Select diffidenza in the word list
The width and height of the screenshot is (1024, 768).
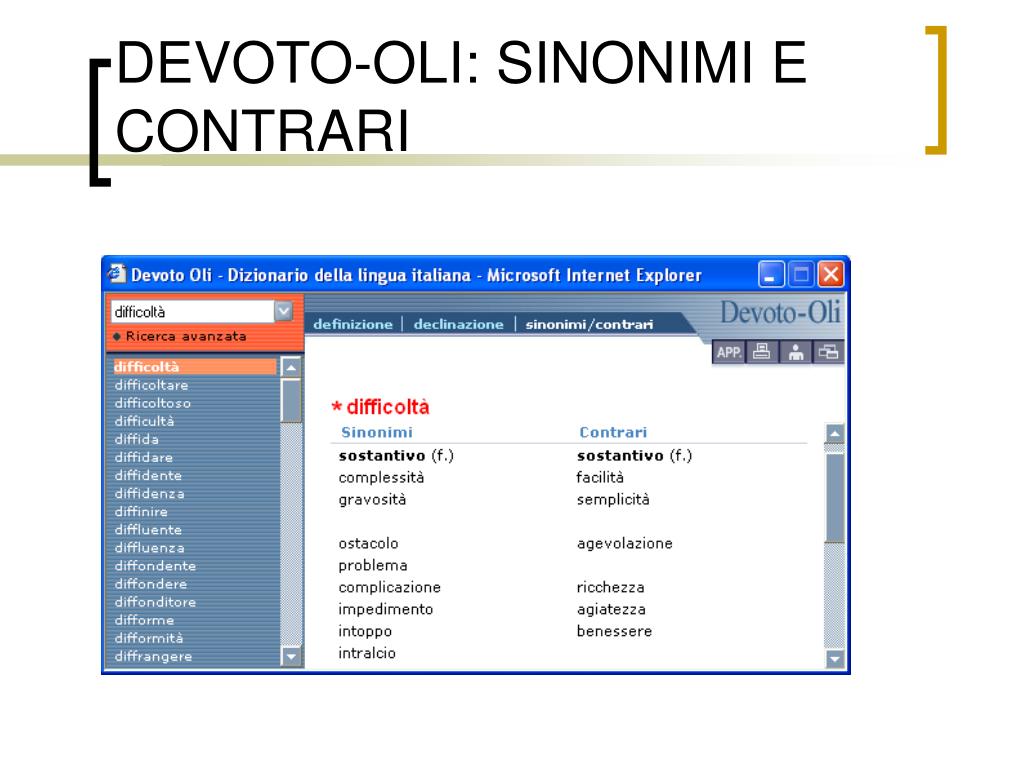pos(150,494)
